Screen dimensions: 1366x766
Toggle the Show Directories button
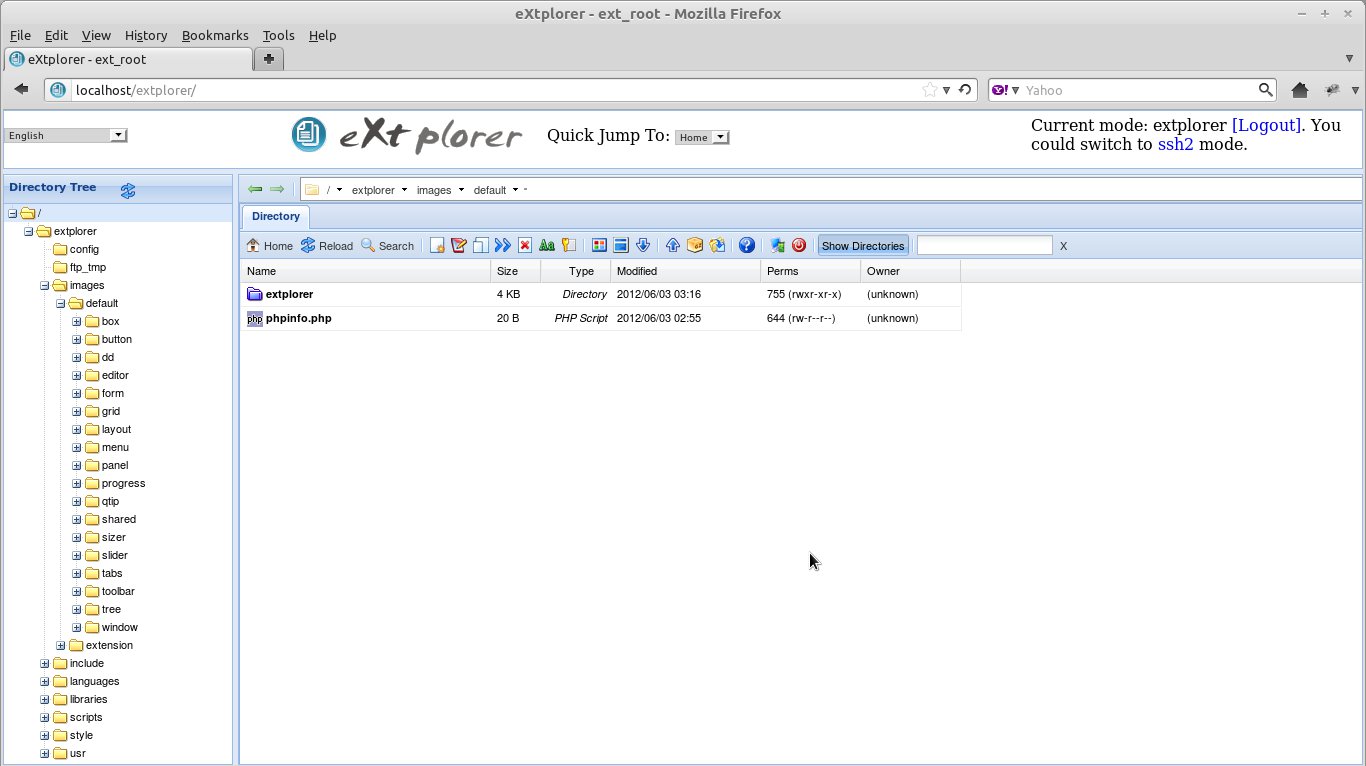tap(863, 246)
